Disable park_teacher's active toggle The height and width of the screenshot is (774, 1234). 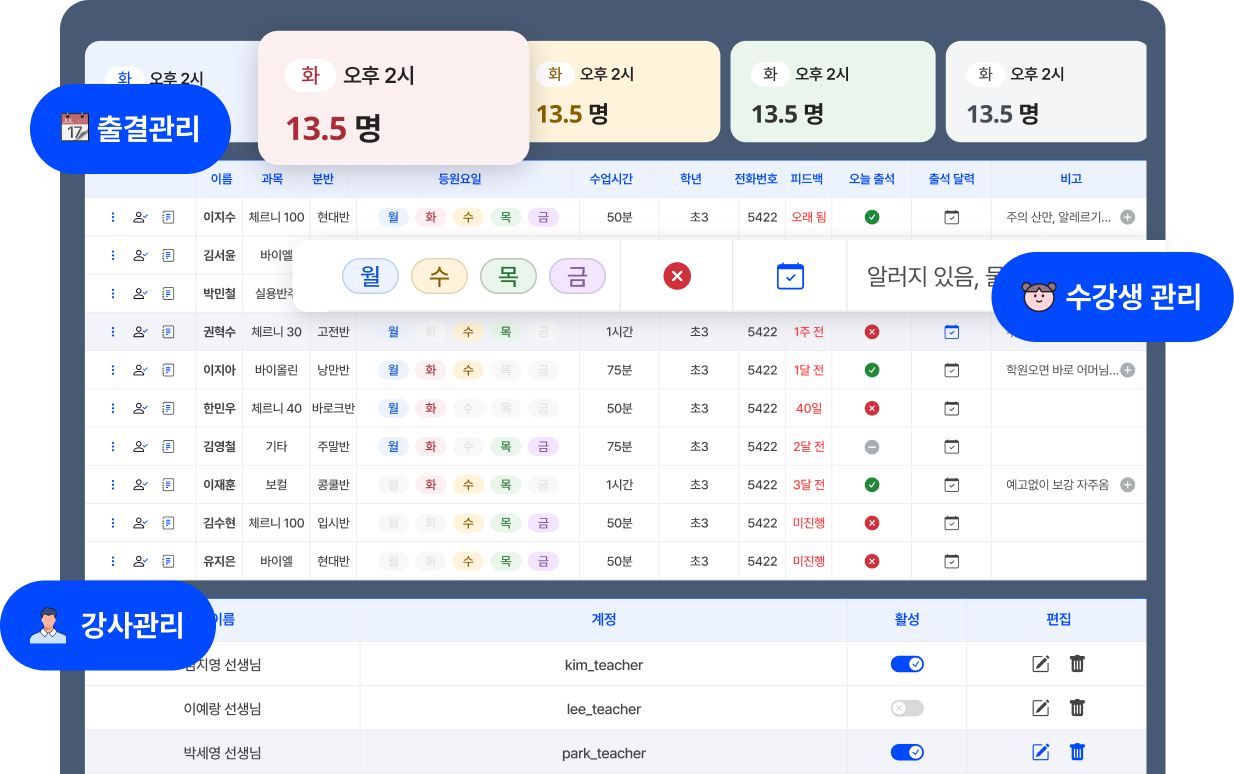(x=906, y=752)
